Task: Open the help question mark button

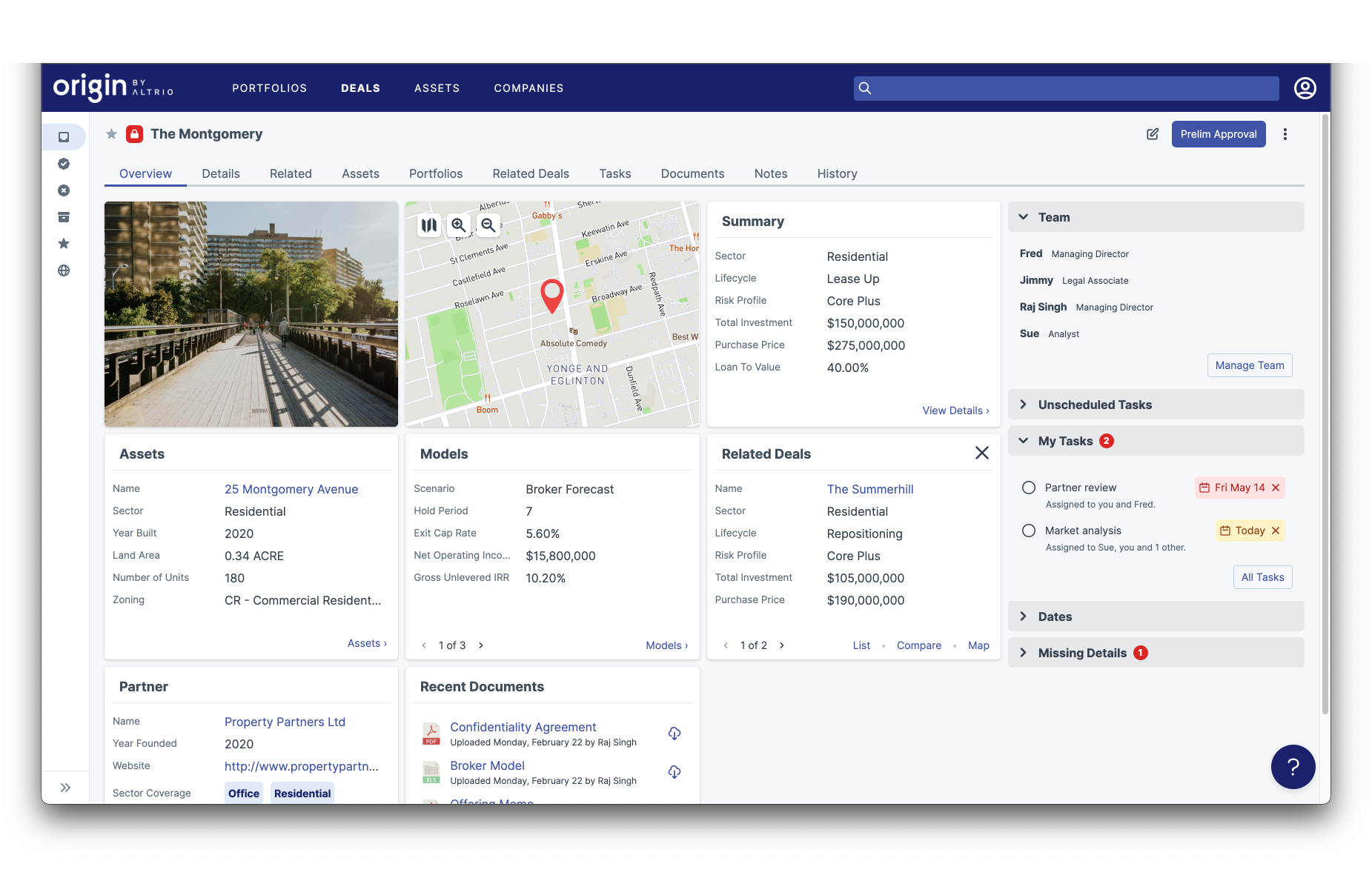Action: click(1293, 767)
